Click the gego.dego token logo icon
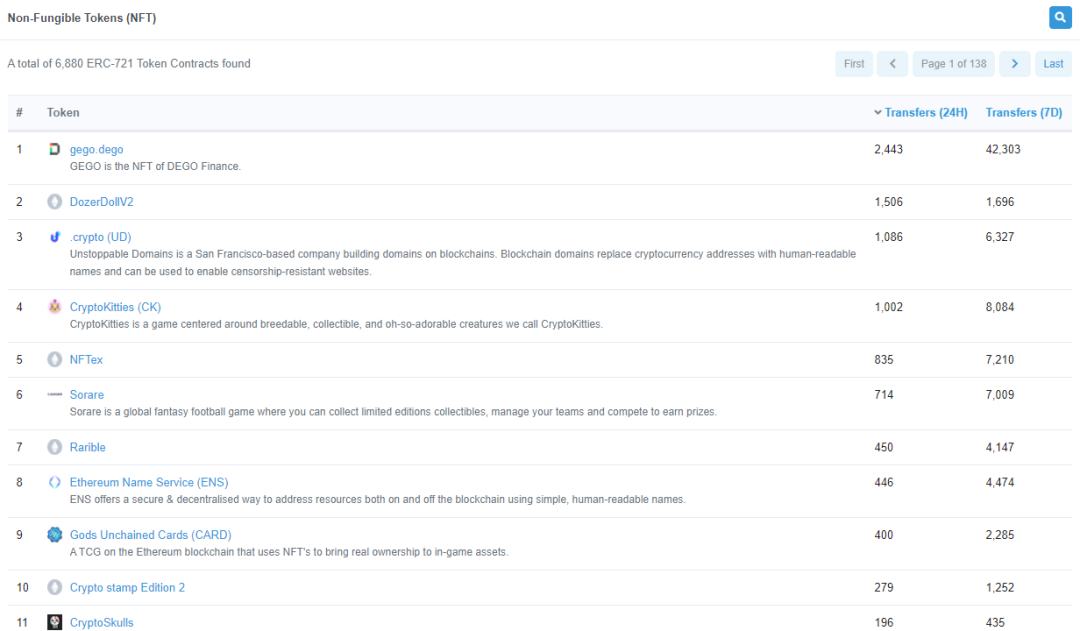This screenshot has height=631, width=1080. click(55, 149)
